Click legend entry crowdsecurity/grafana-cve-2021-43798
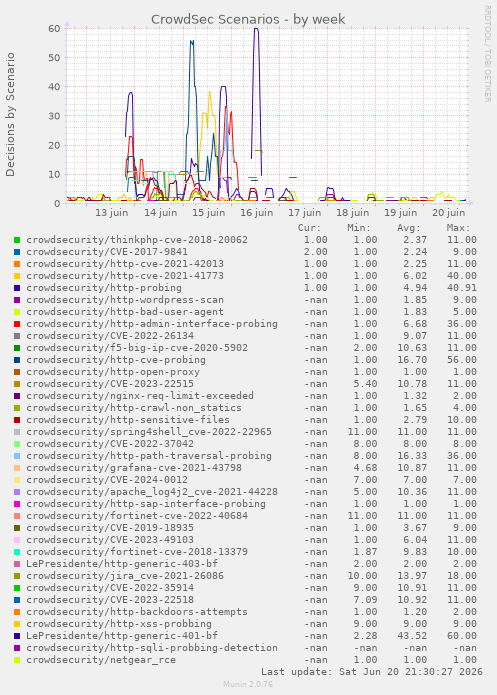The image size is (497, 695). 134,468
